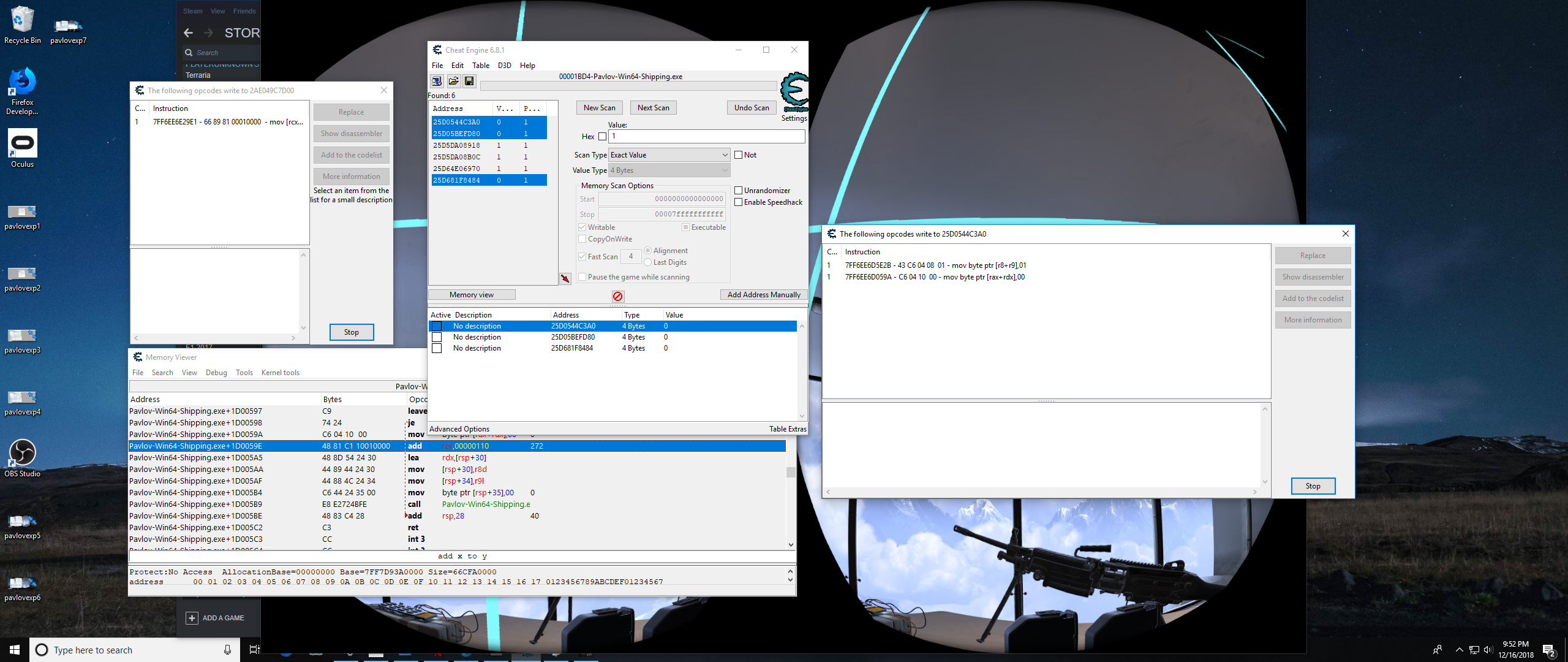The height and width of the screenshot is (662, 1568).
Task: Open the Oculus desktop icon
Action: click(23, 148)
